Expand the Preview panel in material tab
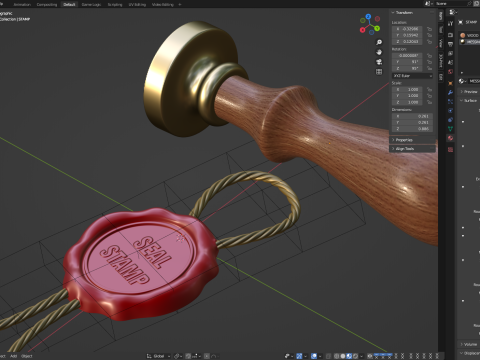This screenshot has width=480, height=360. (x=470, y=91)
